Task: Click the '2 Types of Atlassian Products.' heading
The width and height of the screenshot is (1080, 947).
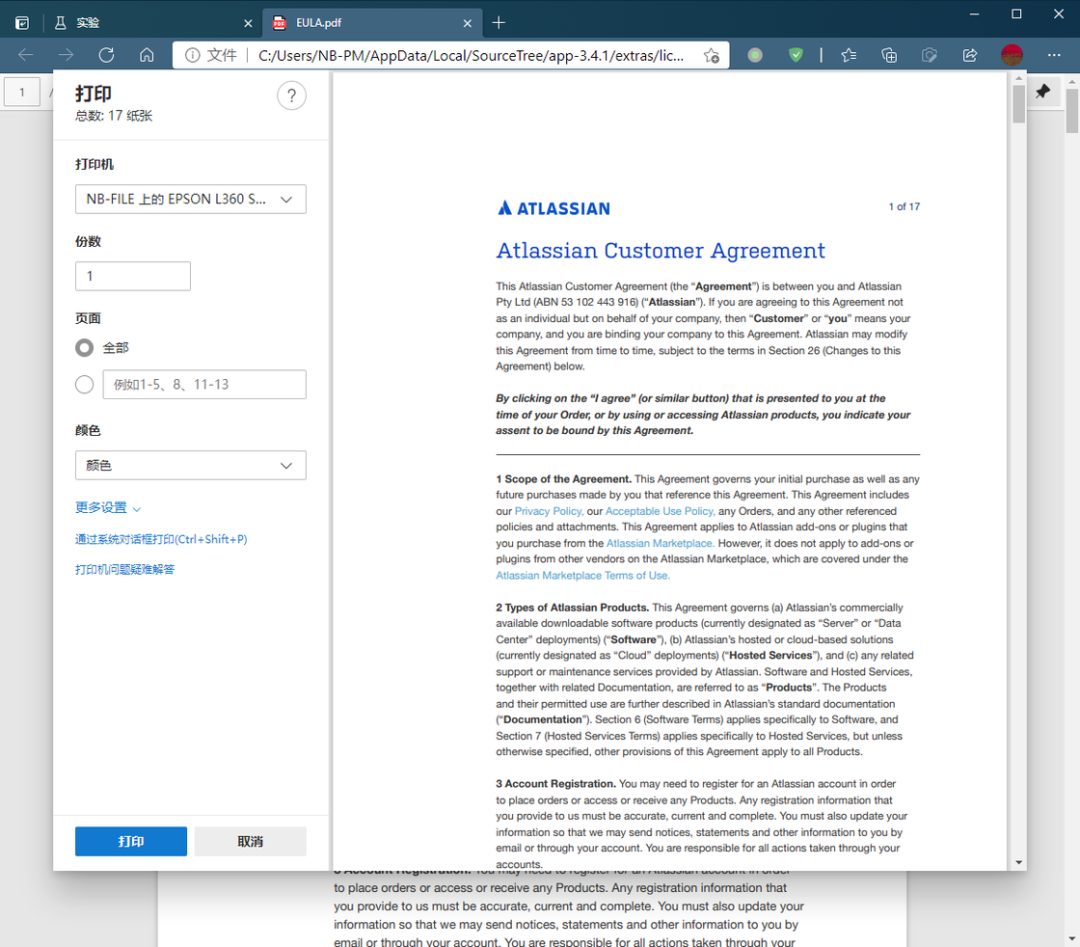Action: (572, 607)
